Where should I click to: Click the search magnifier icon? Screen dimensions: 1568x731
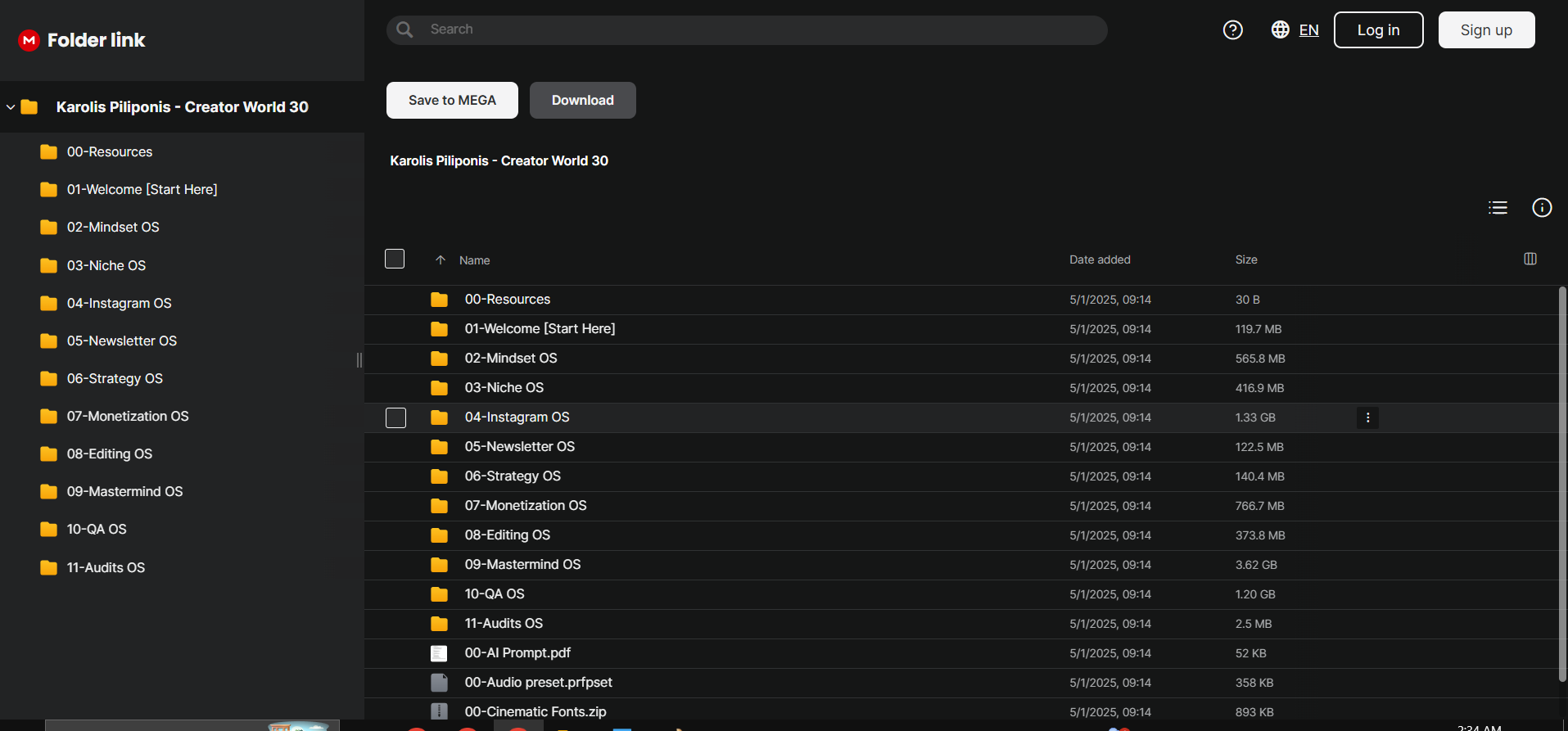click(404, 29)
